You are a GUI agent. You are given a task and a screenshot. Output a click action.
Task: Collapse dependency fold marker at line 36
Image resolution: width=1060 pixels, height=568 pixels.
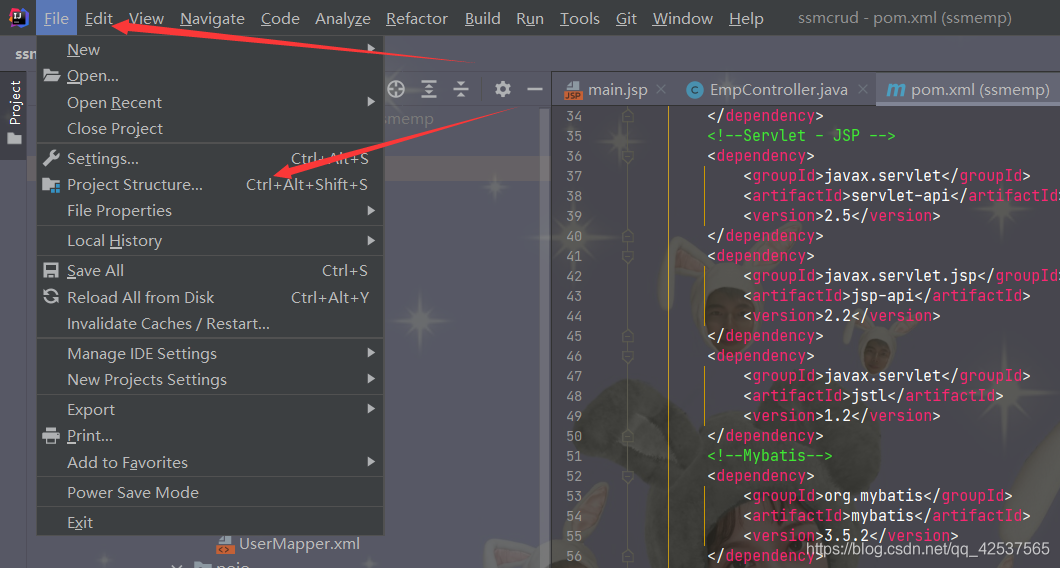point(627,156)
